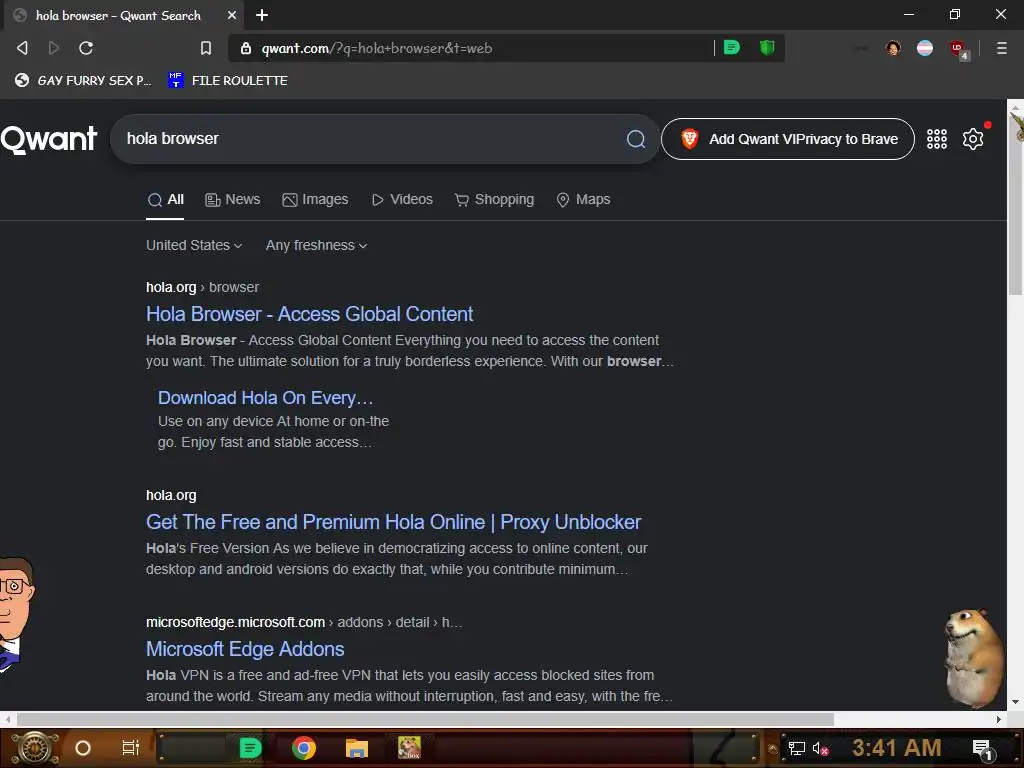The height and width of the screenshot is (768, 1024).
Task: Open Cortana circle on taskbar
Action: [82, 748]
